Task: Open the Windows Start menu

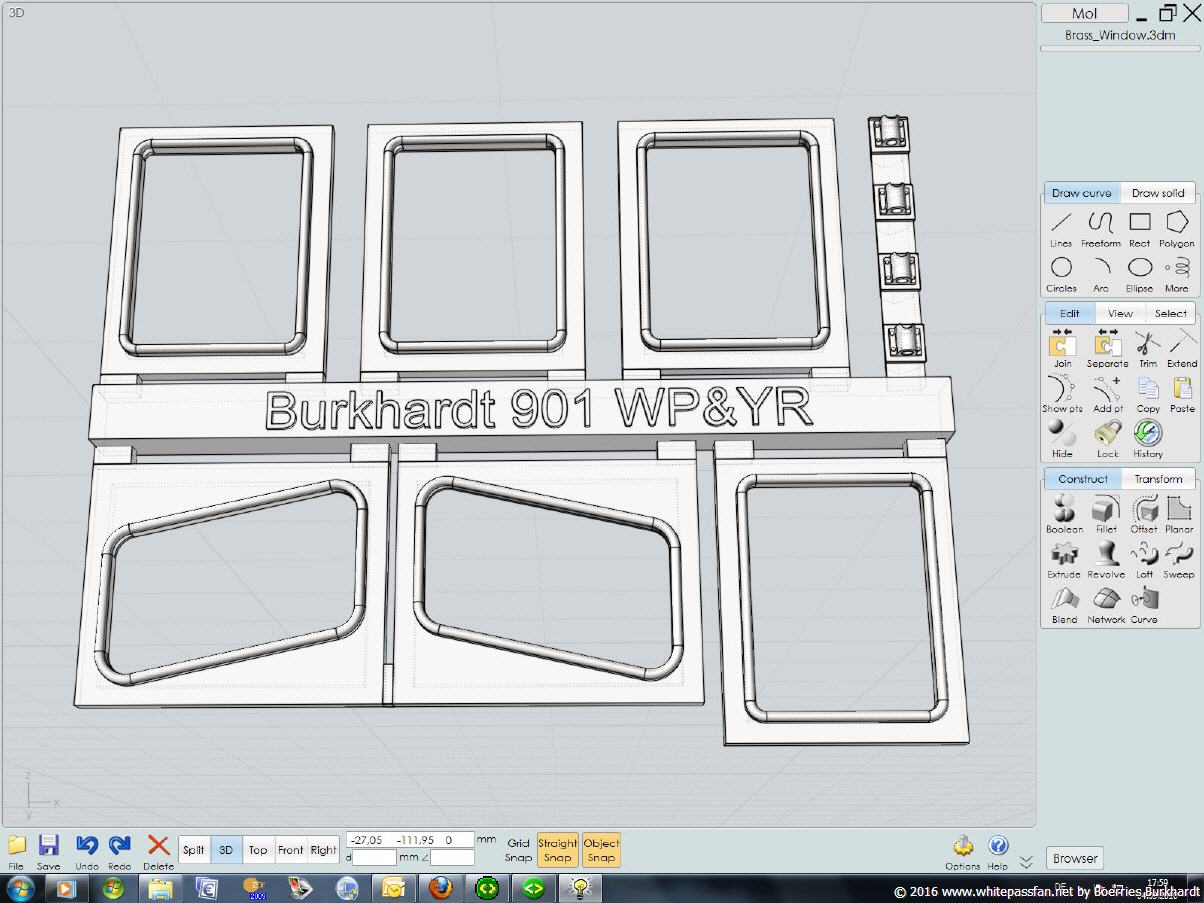Action: click(20, 888)
